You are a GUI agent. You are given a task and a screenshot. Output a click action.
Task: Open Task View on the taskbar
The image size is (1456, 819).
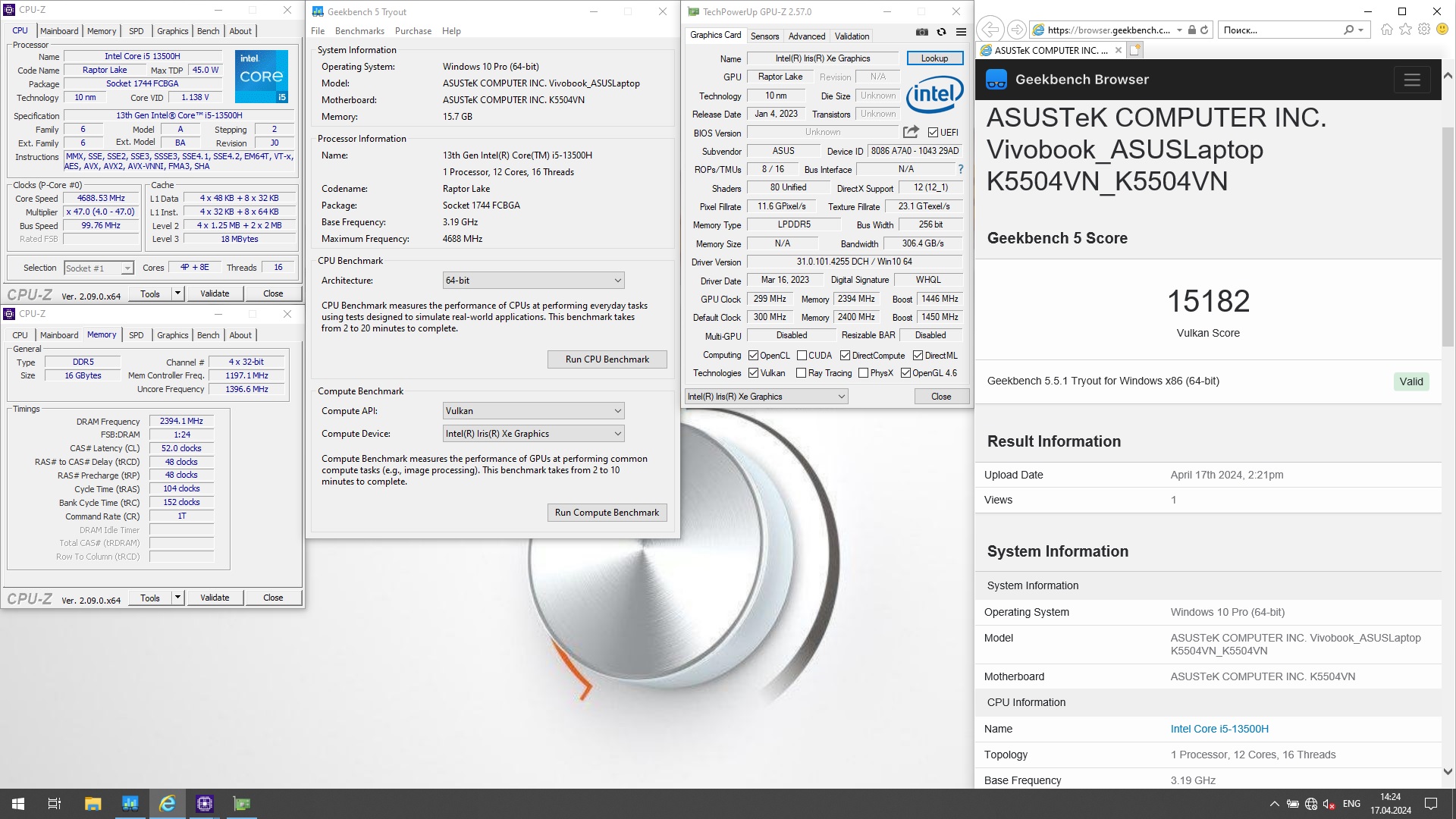coord(55,804)
